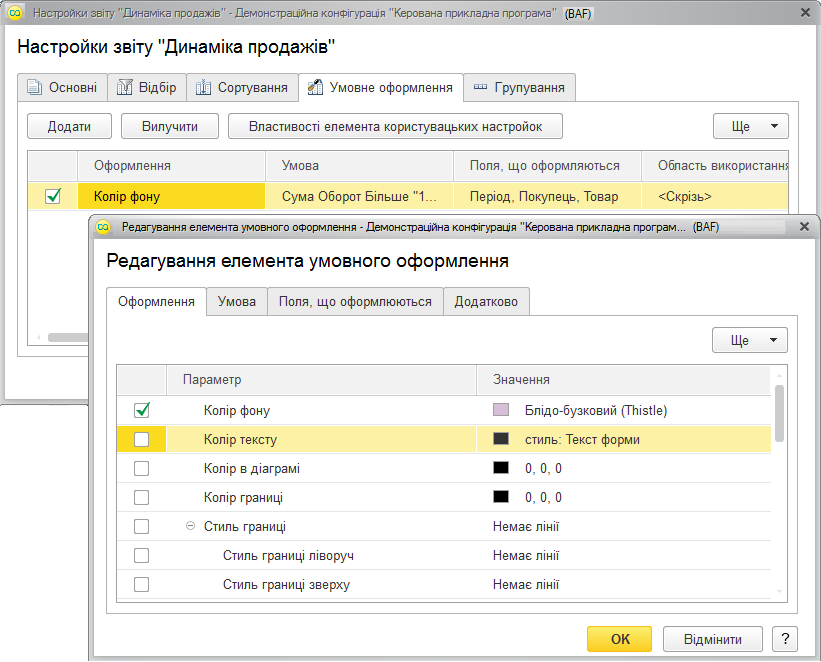
Task: Select the Умовне оформлення tab
Action: point(381,87)
